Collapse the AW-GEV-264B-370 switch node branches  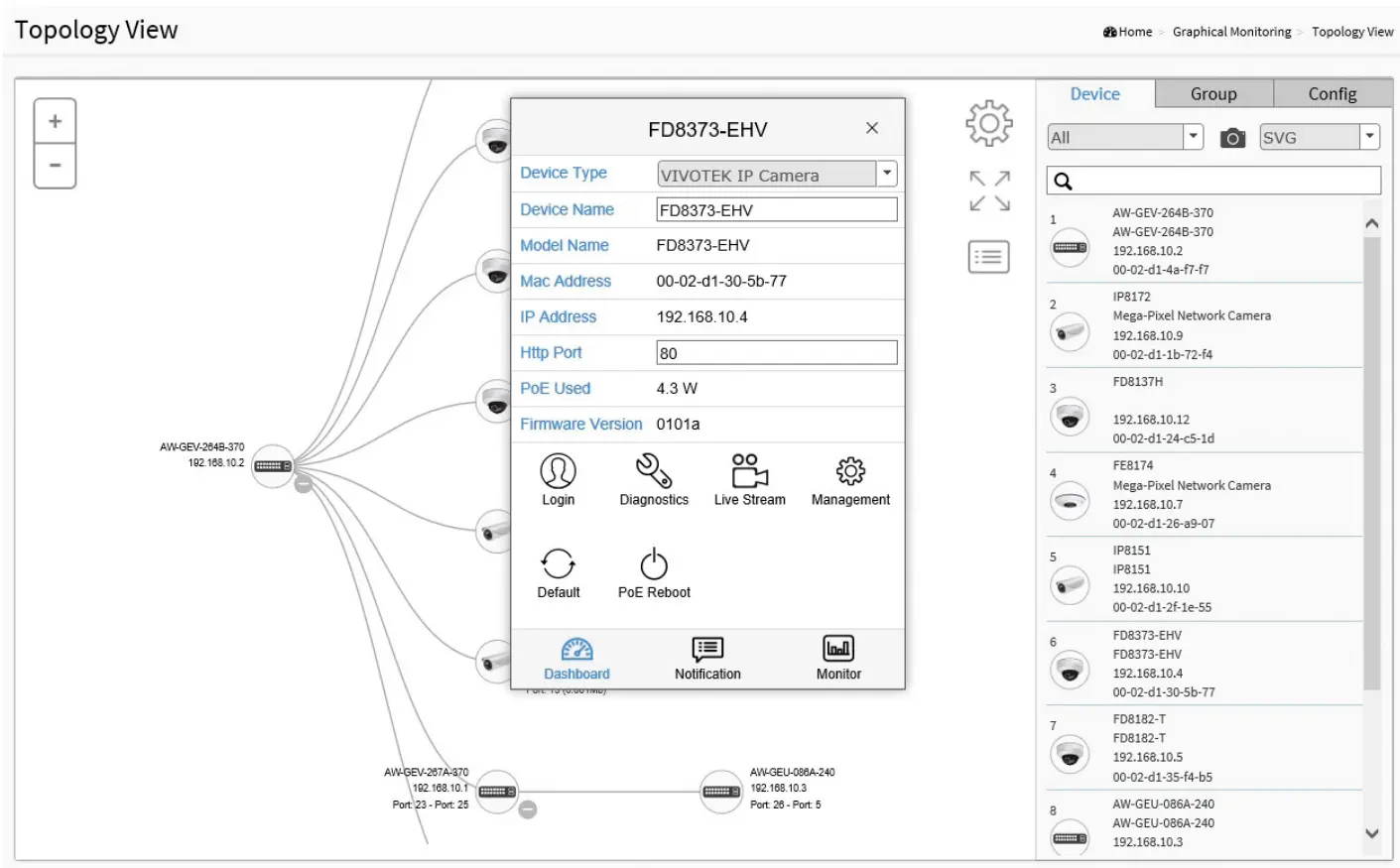pos(304,484)
